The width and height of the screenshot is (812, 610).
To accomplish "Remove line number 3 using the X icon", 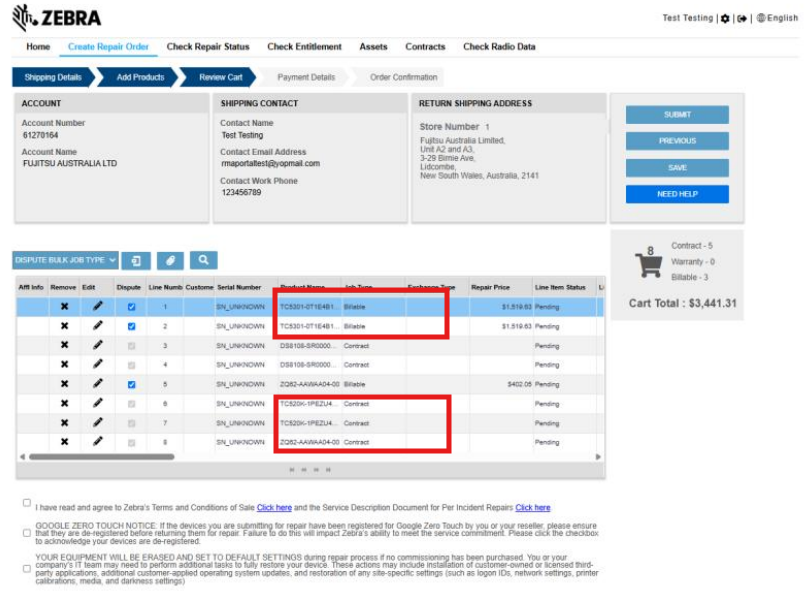I will 64,345.
